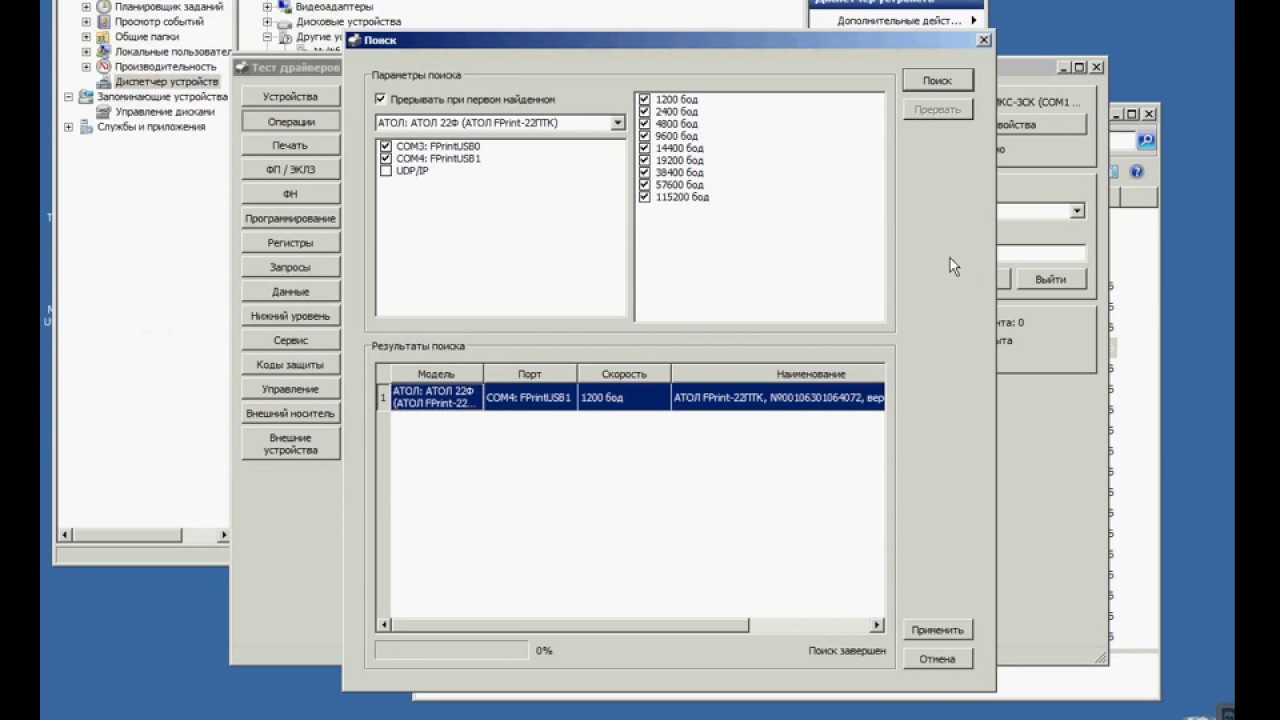
Task: Open the Запросы section
Action: coord(290,267)
